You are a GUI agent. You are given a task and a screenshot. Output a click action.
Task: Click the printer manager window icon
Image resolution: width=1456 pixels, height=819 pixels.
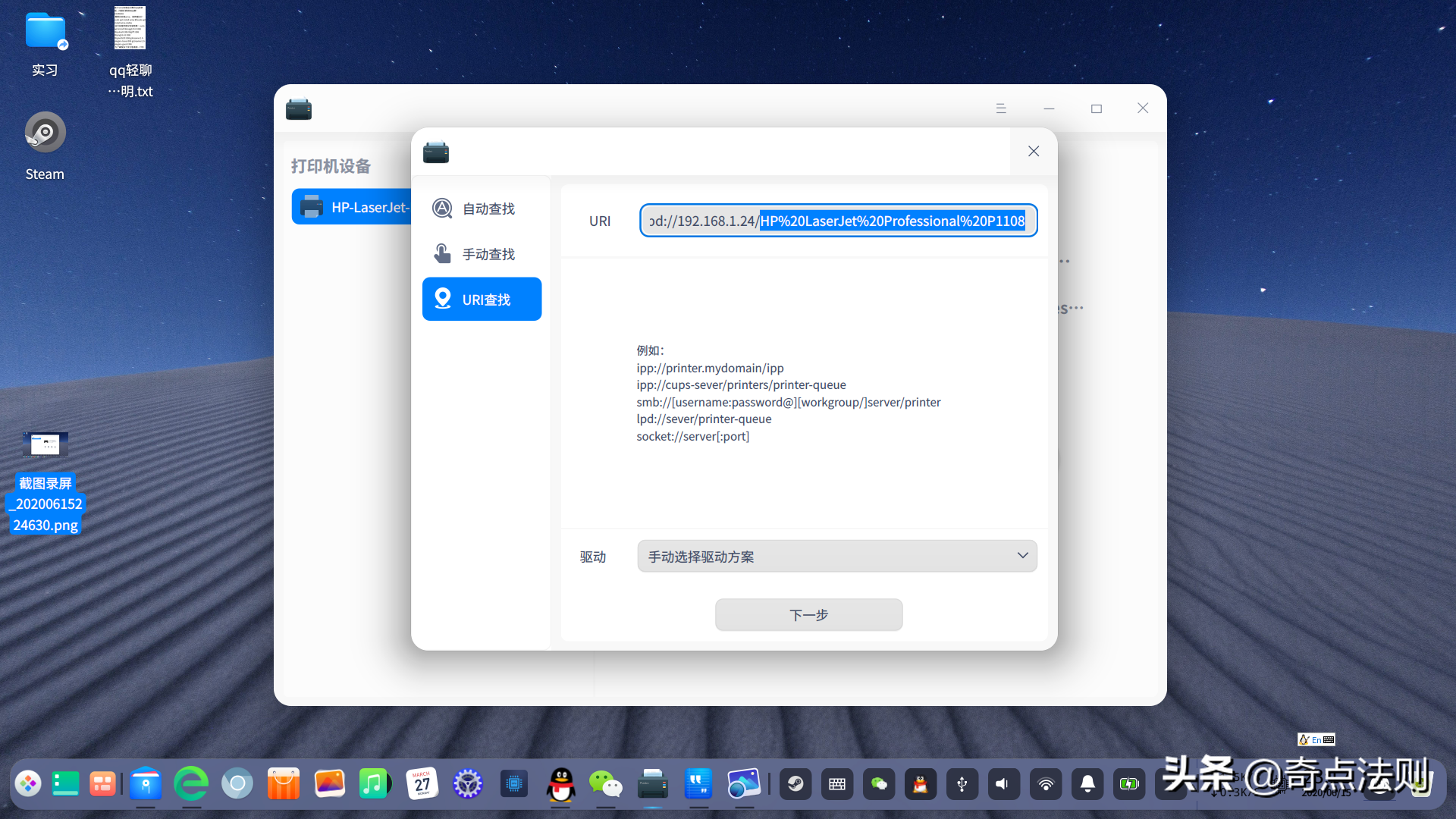tap(299, 108)
